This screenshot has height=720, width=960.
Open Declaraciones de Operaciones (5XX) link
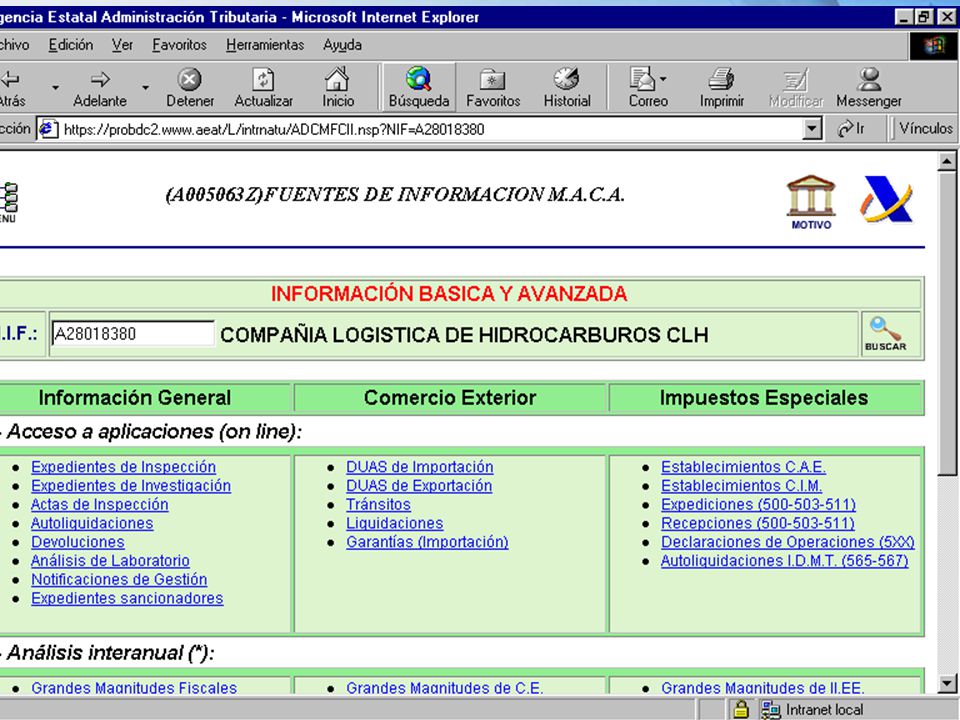click(x=787, y=542)
